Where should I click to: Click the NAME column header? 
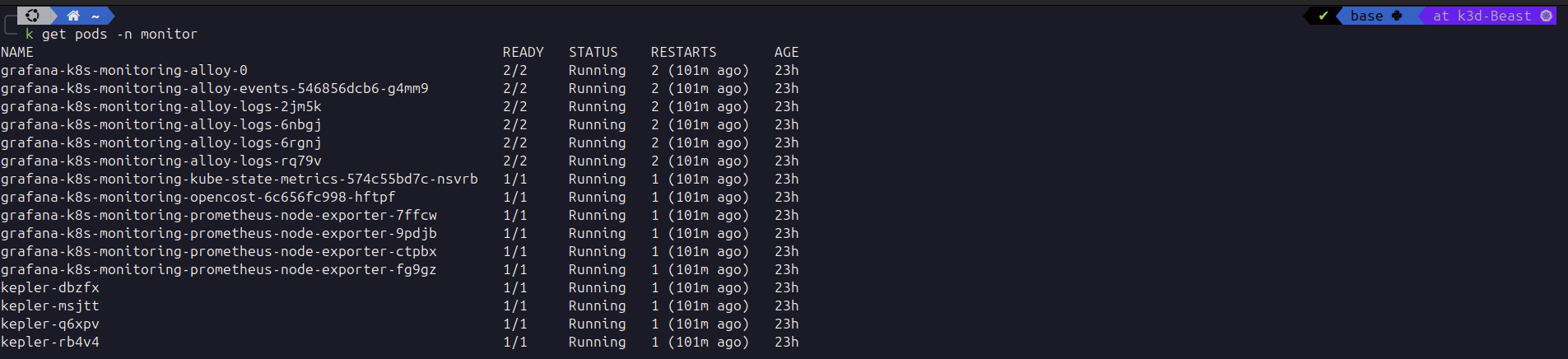17,52
